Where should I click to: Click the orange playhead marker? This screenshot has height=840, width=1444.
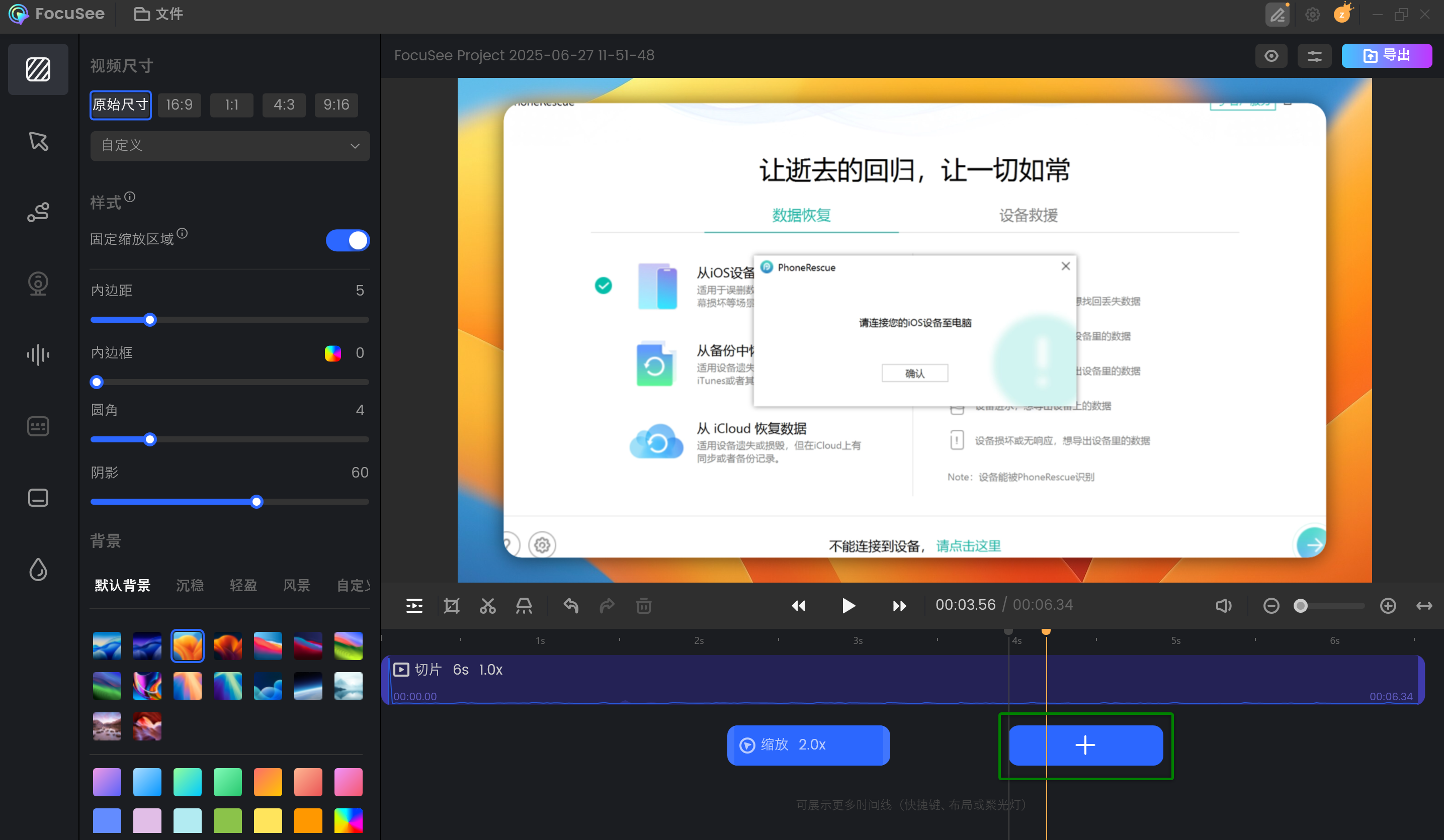coord(1046,630)
